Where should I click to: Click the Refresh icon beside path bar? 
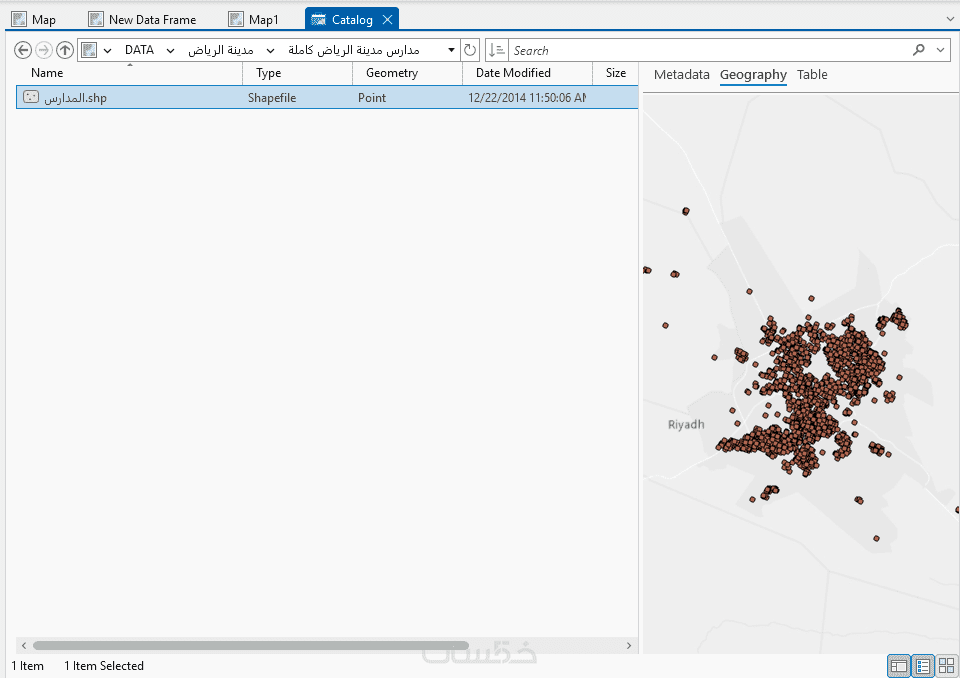[470, 50]
